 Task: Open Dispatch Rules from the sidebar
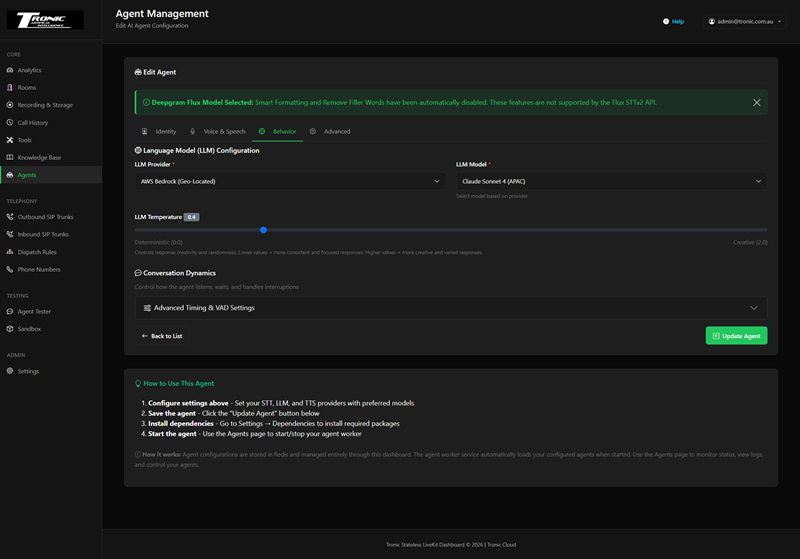pyautogui.click(x=51, y=251)
